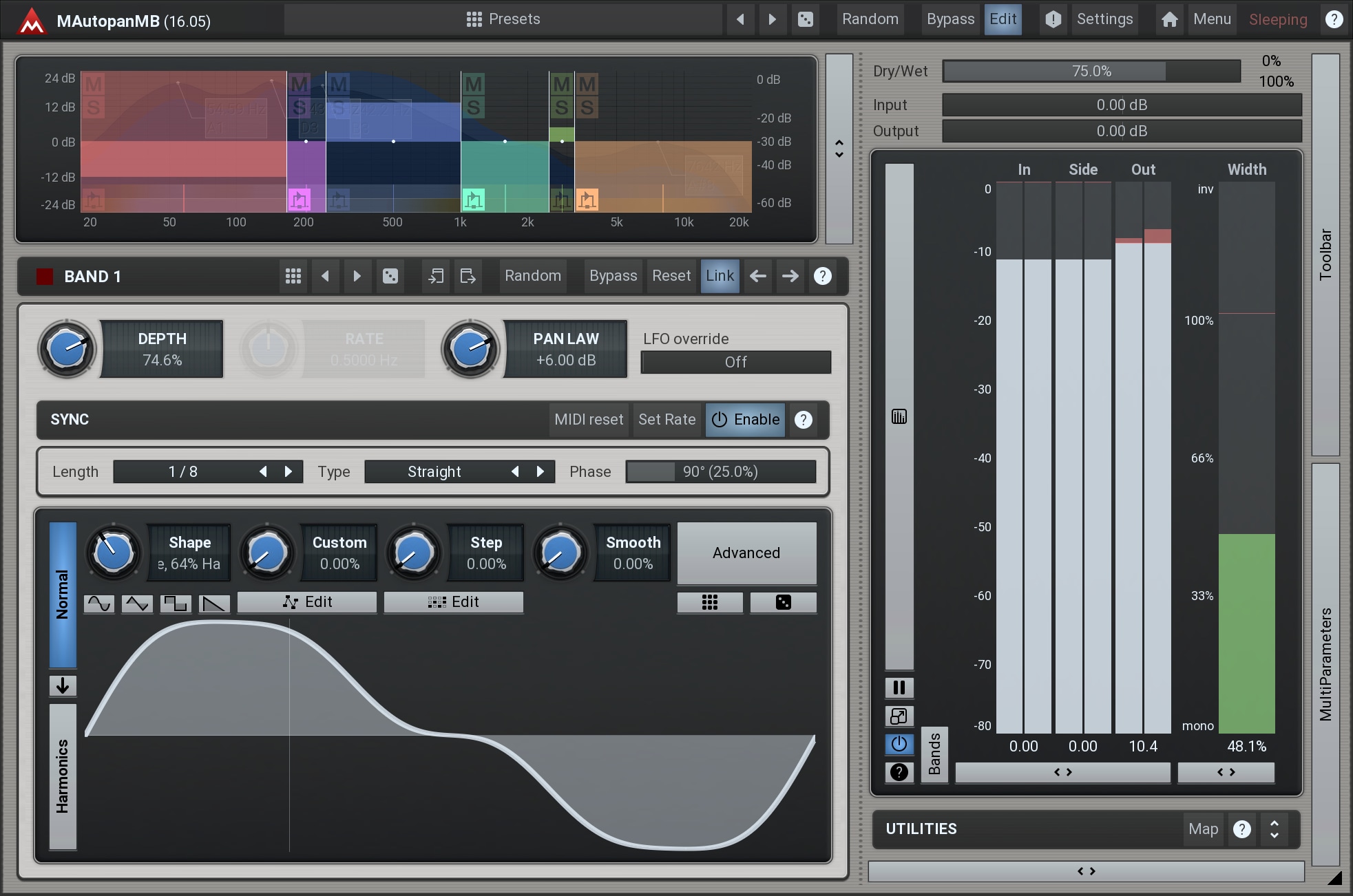The height and width of the screenshot is (896, 1353).
Task: Toggle Advanced oscillator mode
Action: point(746,553)
